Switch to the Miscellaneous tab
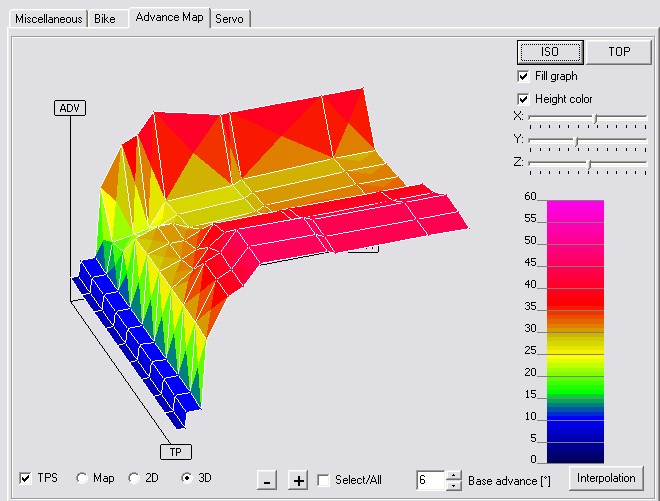 (47, 18)
